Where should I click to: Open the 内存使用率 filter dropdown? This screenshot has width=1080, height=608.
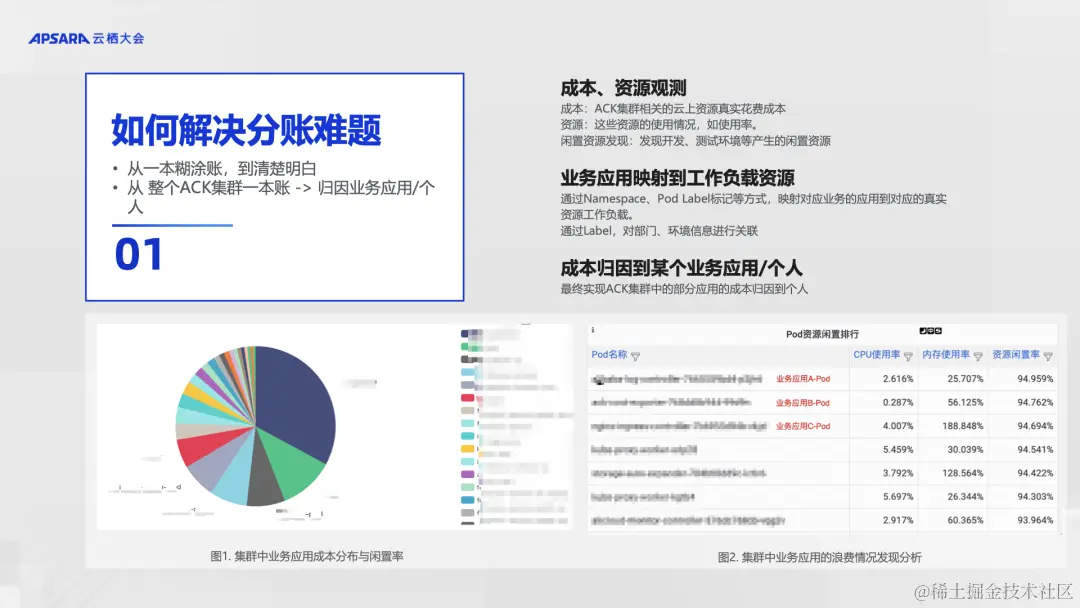(977, 354)
